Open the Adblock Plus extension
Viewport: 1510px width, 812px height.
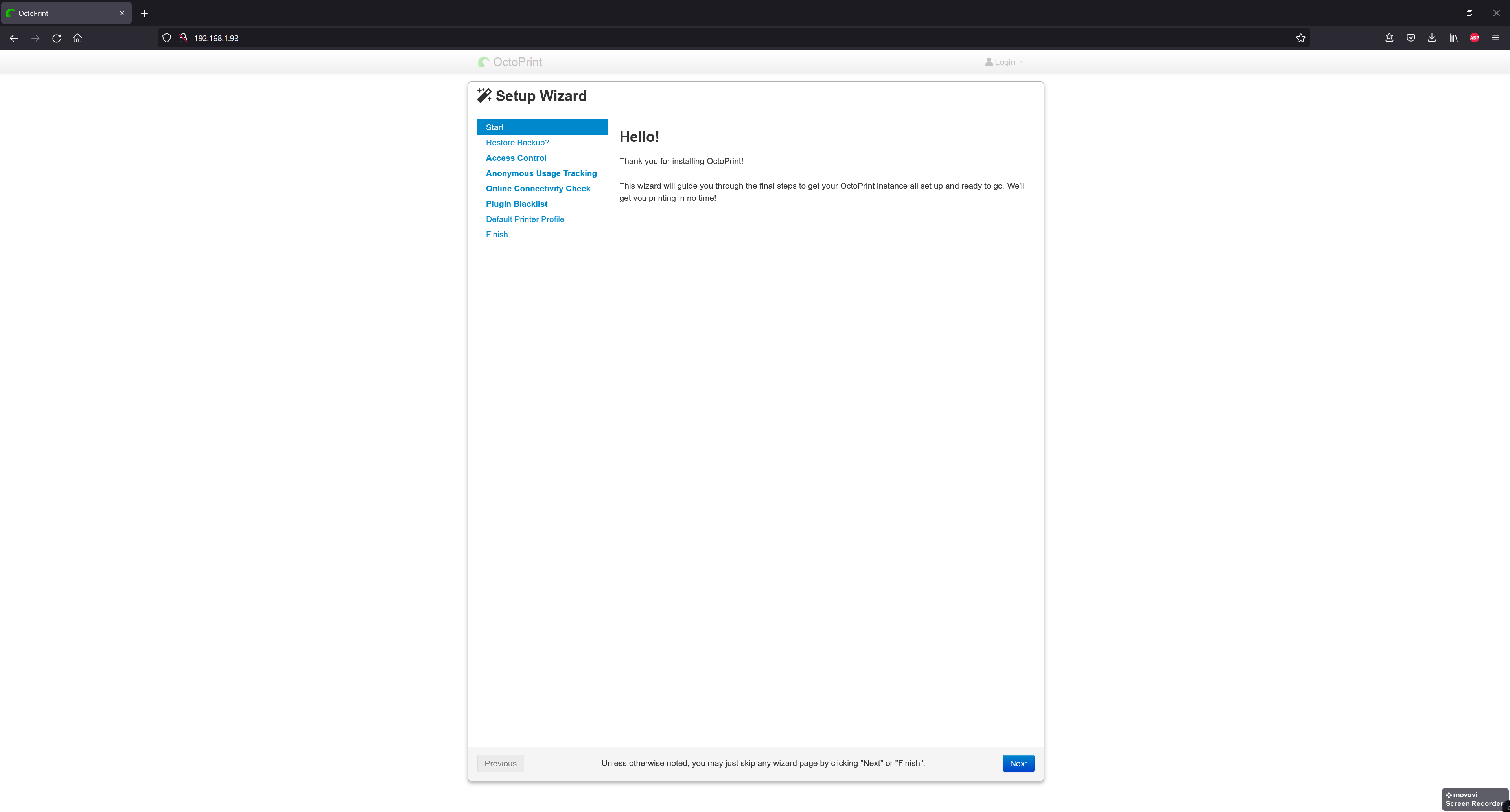(x=1474, y=38)
